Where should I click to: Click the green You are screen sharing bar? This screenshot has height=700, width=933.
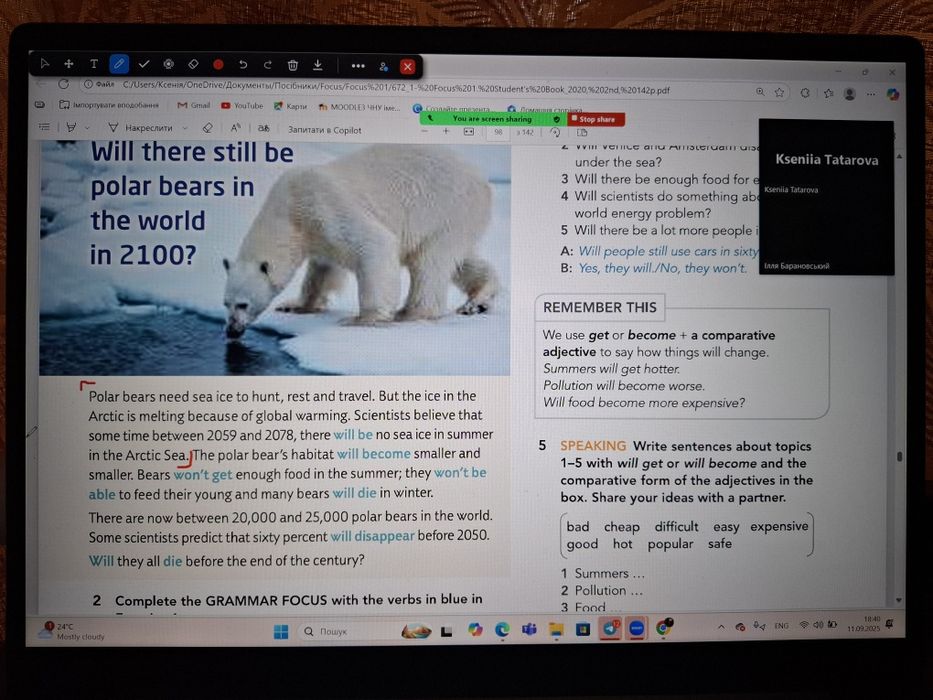click(x=492, y=118)
